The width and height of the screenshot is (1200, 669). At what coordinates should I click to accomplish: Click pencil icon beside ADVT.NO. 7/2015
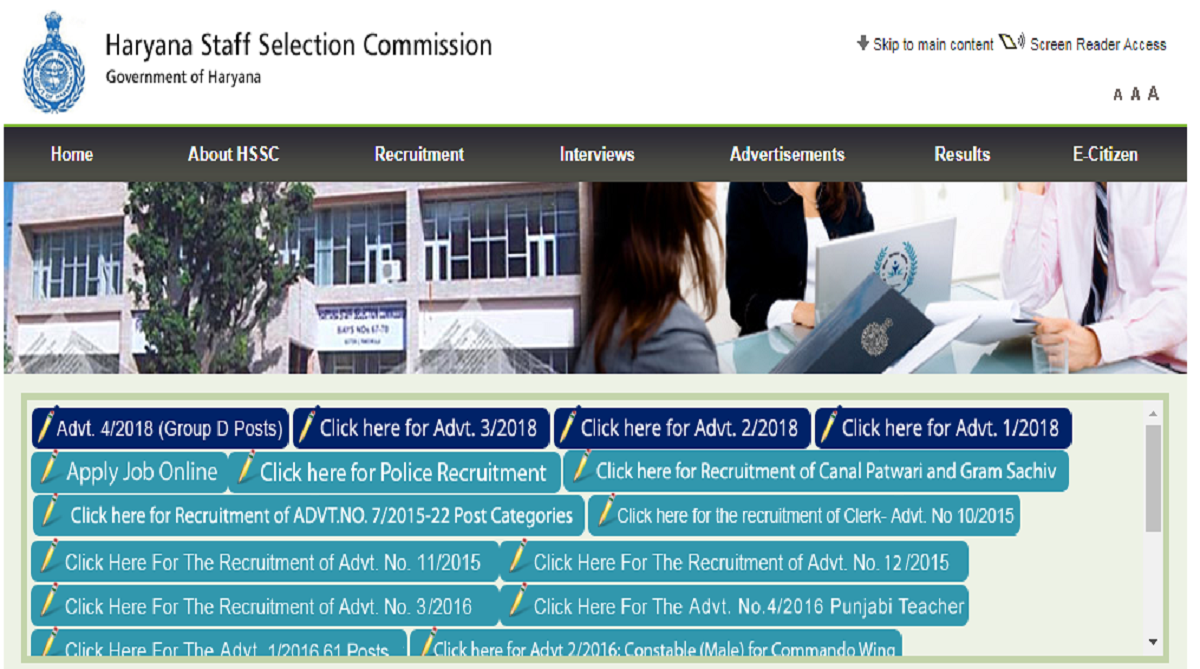[50, 513]
